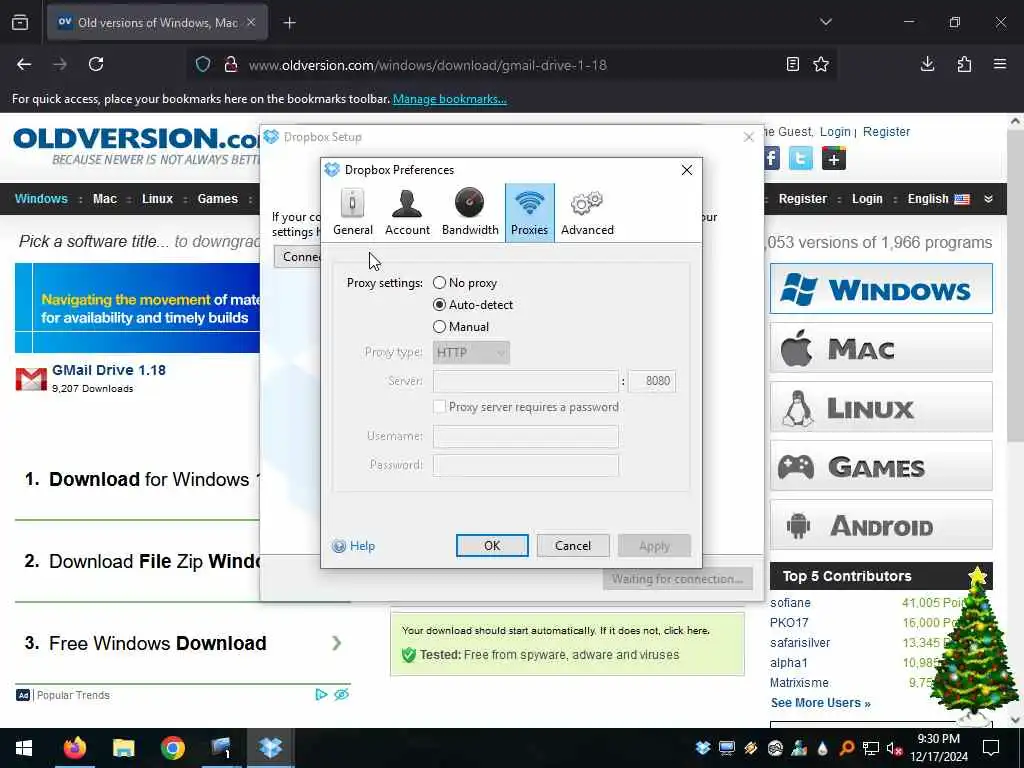Go back in the browser
Image resolution: width=1024 pixels, height=768 pixels.
tap(24, 64)
